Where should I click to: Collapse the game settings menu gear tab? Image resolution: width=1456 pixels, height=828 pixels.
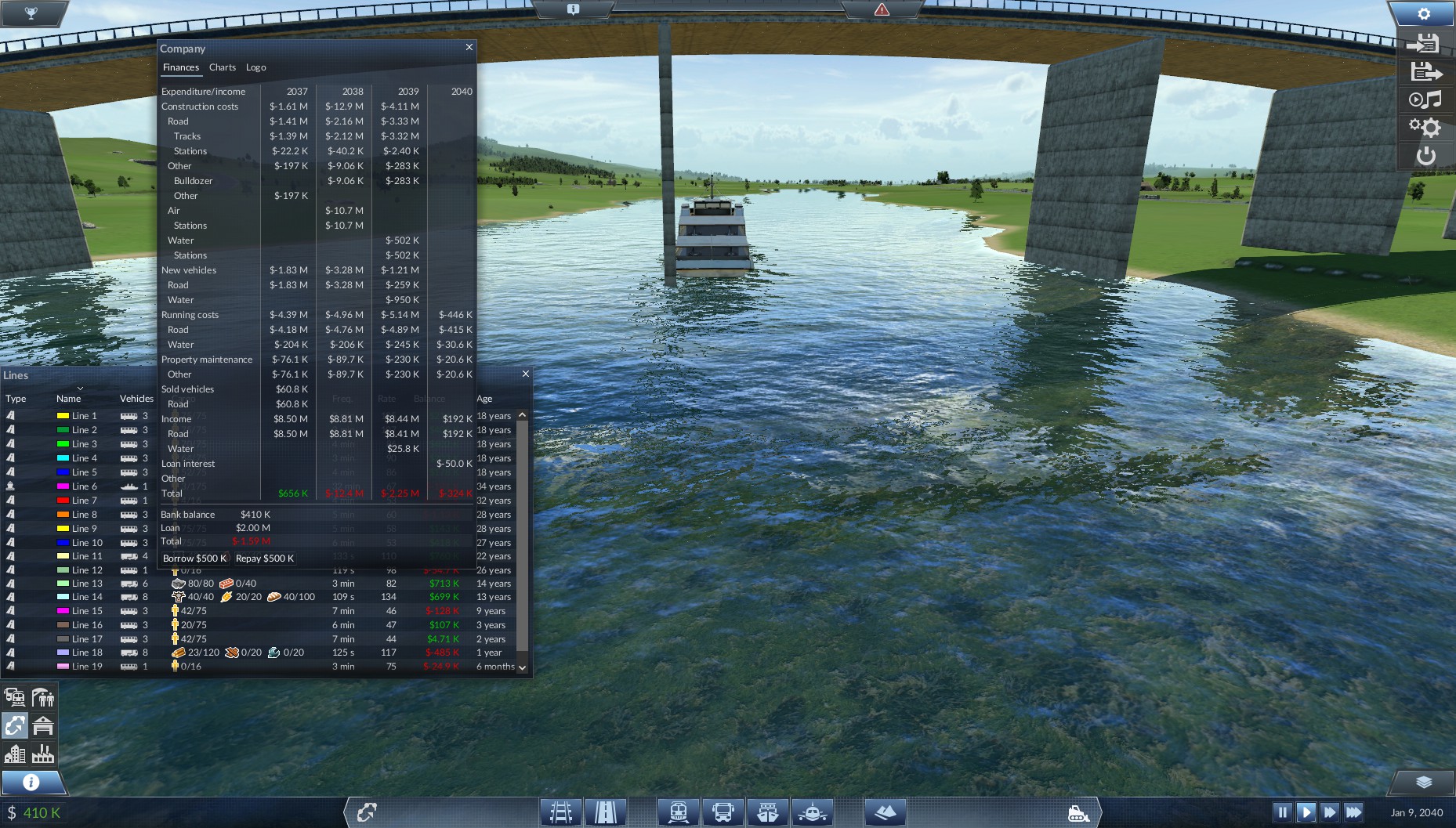coord(1424,14)
